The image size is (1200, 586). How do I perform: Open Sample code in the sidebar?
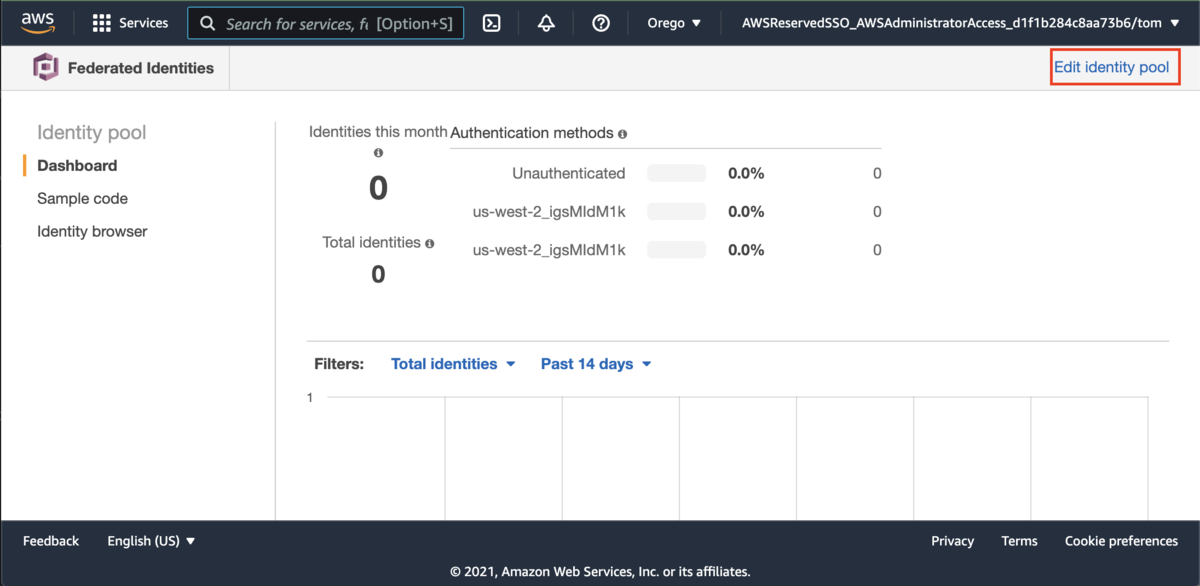click(x=82, y=199)
